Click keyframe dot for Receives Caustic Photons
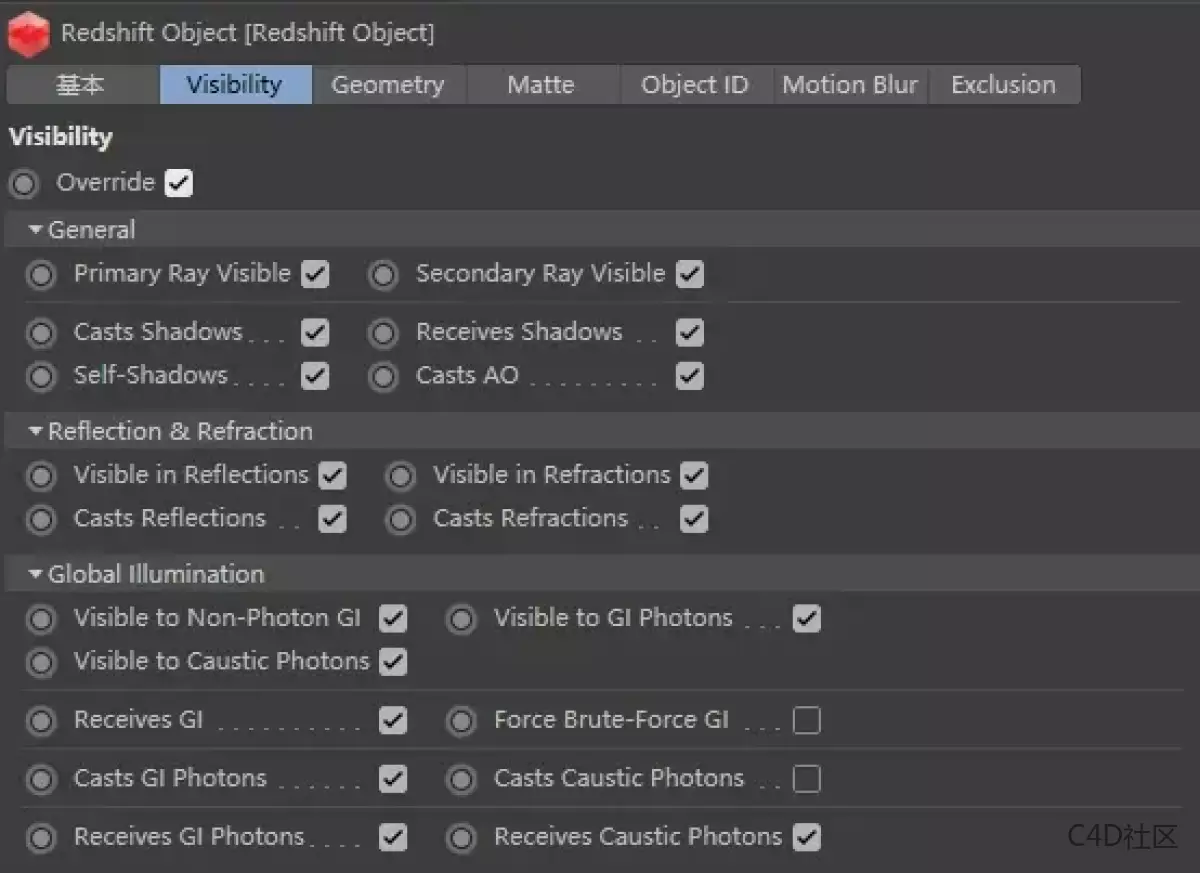This screenshot has width=1200, height=873. [x=461, y=837]
